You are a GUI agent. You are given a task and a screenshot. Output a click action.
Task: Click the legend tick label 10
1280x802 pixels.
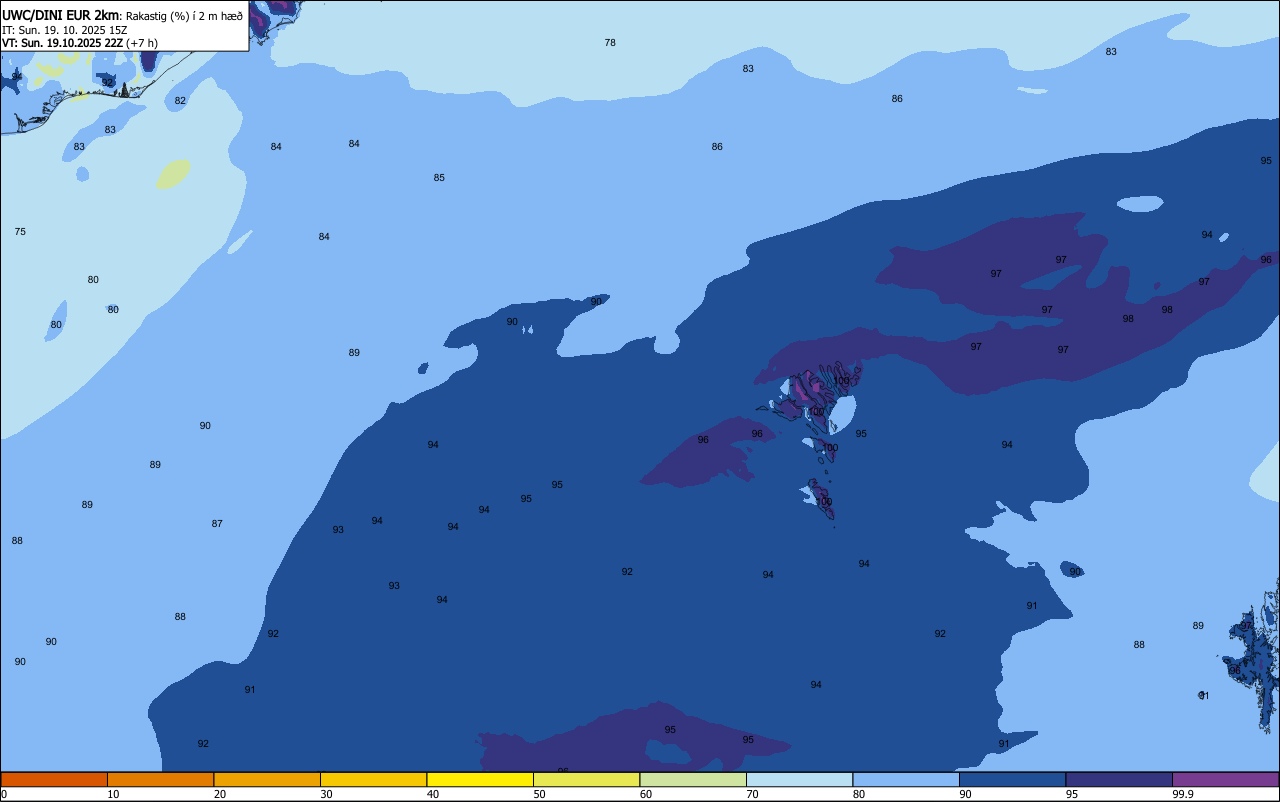pos(113,794)
